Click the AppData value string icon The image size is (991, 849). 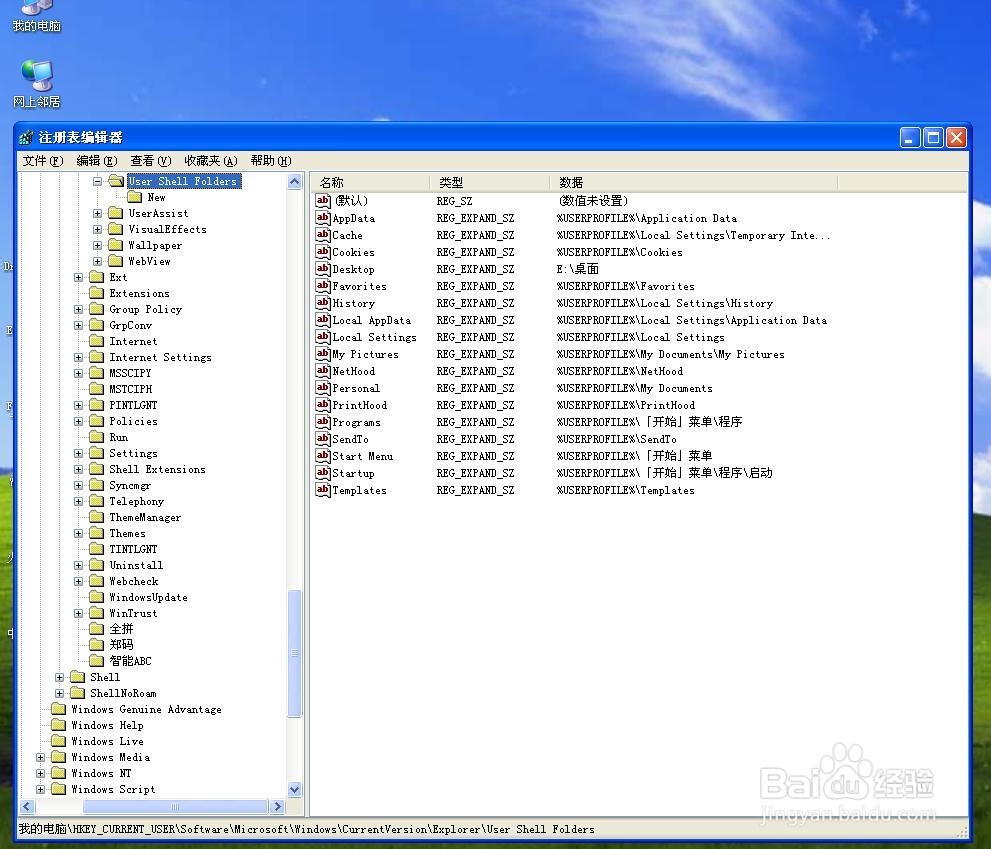[x=323, y=218]
